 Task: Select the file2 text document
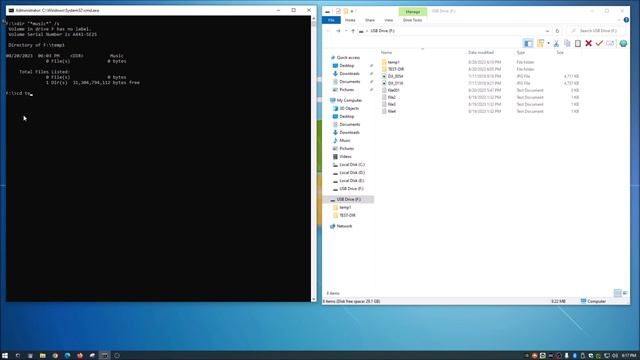[391, 97]
